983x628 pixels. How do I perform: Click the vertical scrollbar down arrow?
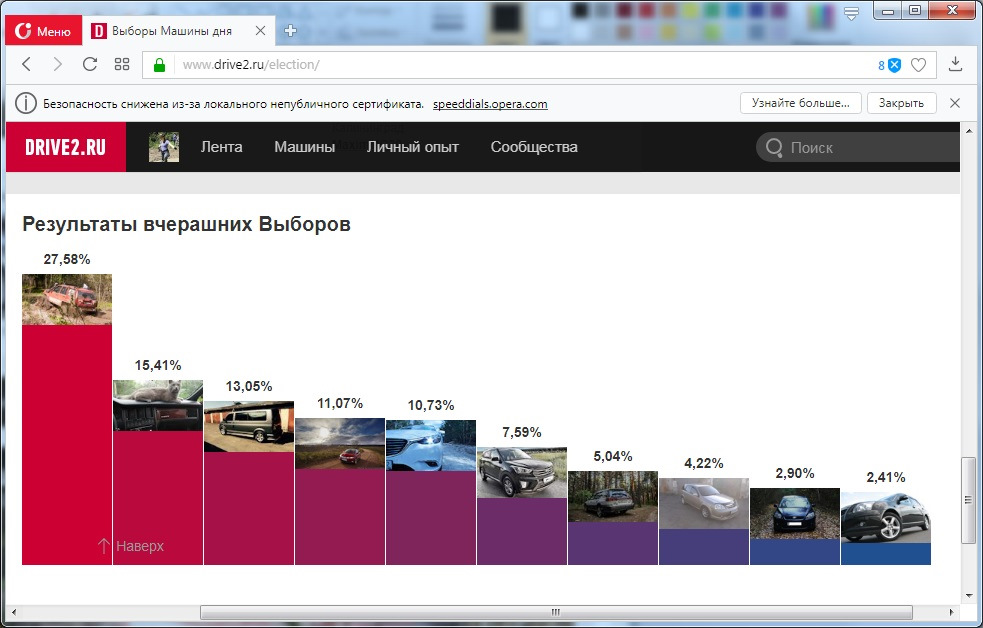tap(969, 596)
